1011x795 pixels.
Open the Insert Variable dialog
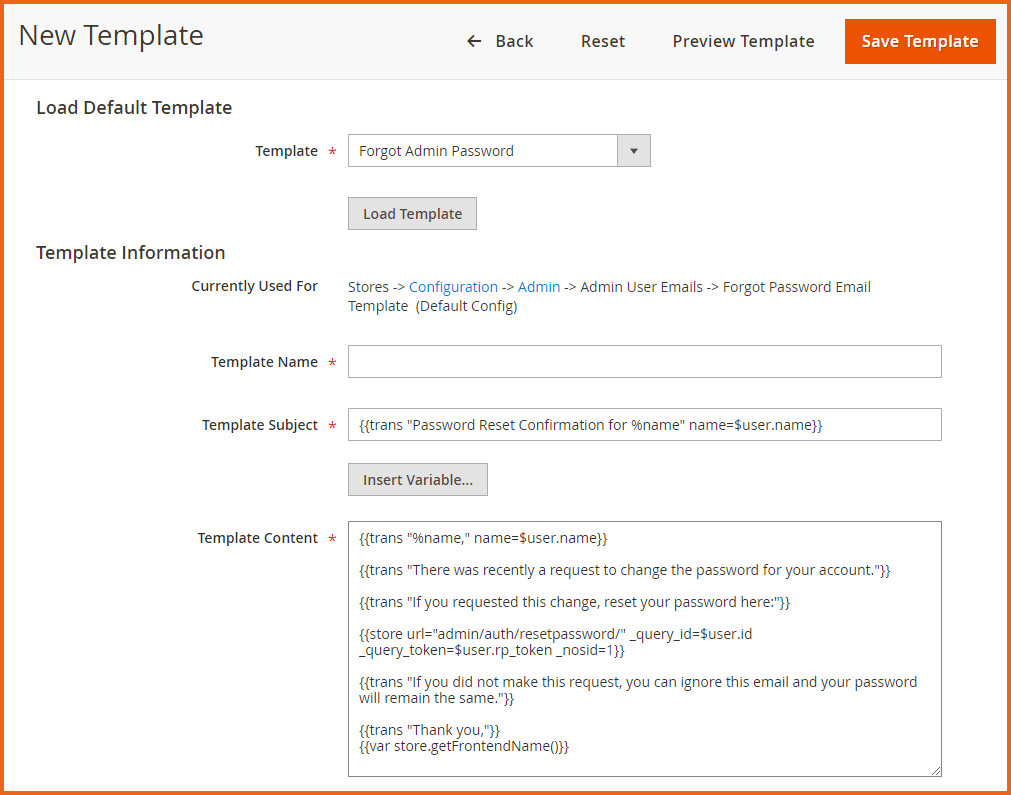(x=417, y=480)
